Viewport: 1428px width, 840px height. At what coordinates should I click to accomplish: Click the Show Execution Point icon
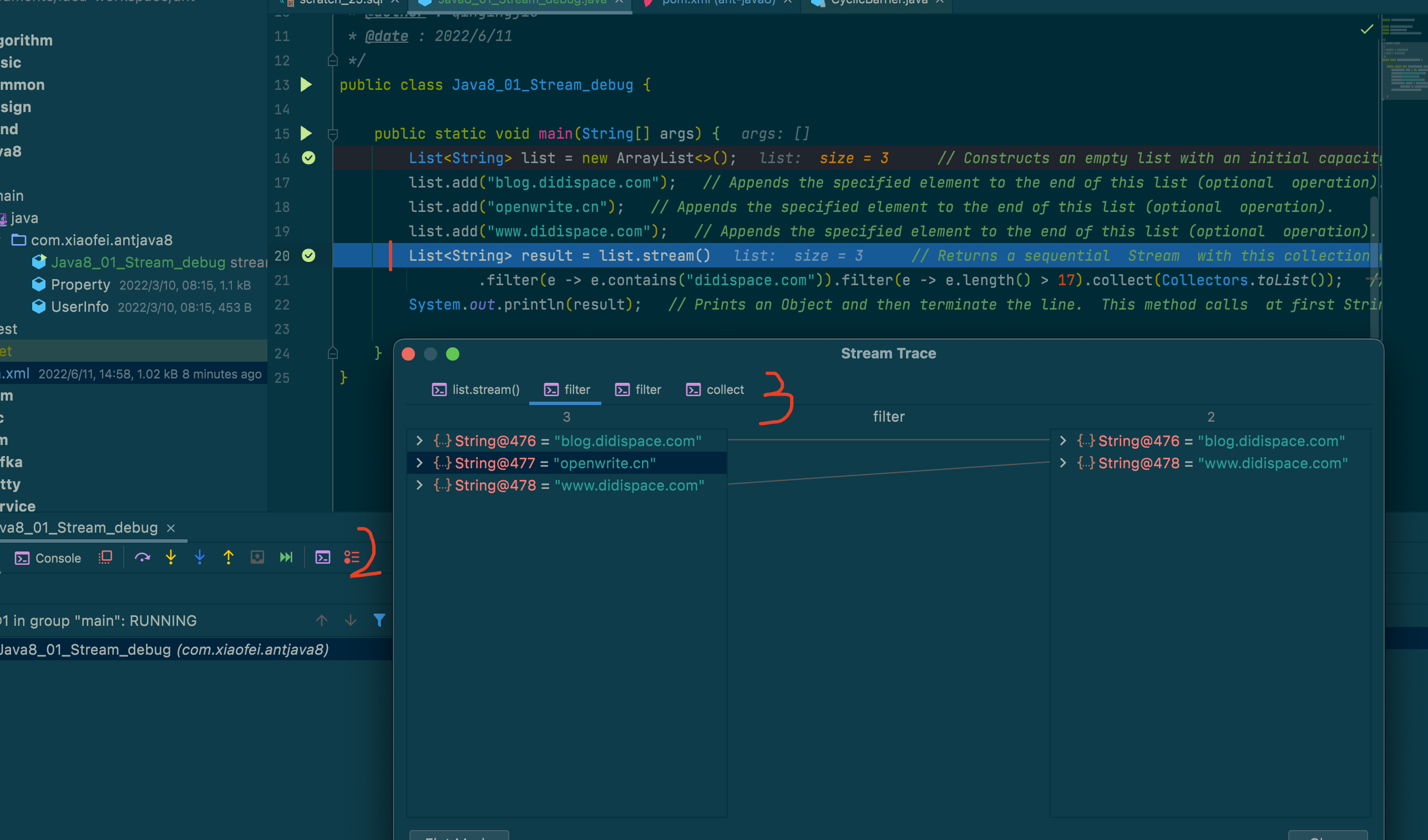[105, 558]
